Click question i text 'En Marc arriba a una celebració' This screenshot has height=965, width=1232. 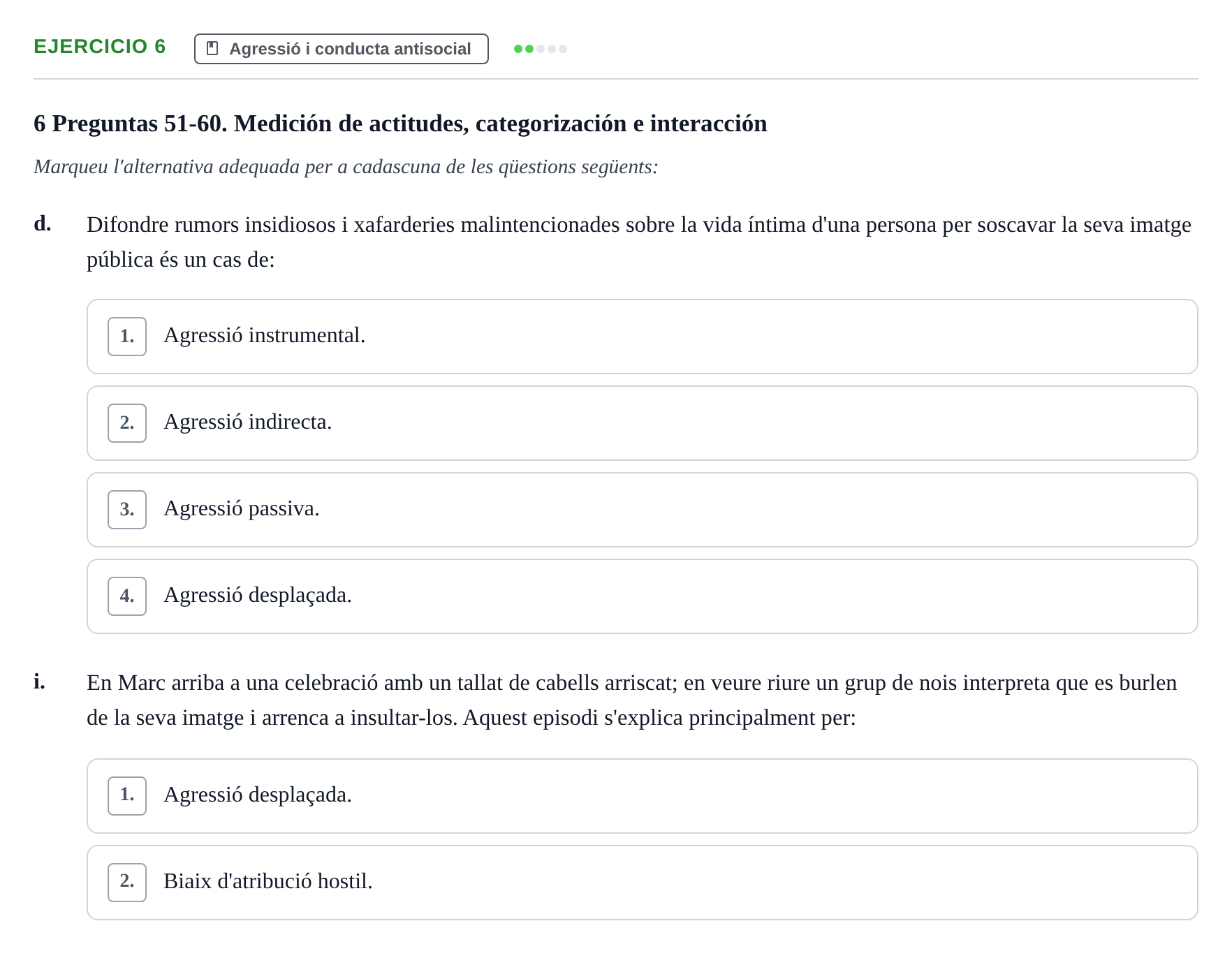click(x=632, y=700)
